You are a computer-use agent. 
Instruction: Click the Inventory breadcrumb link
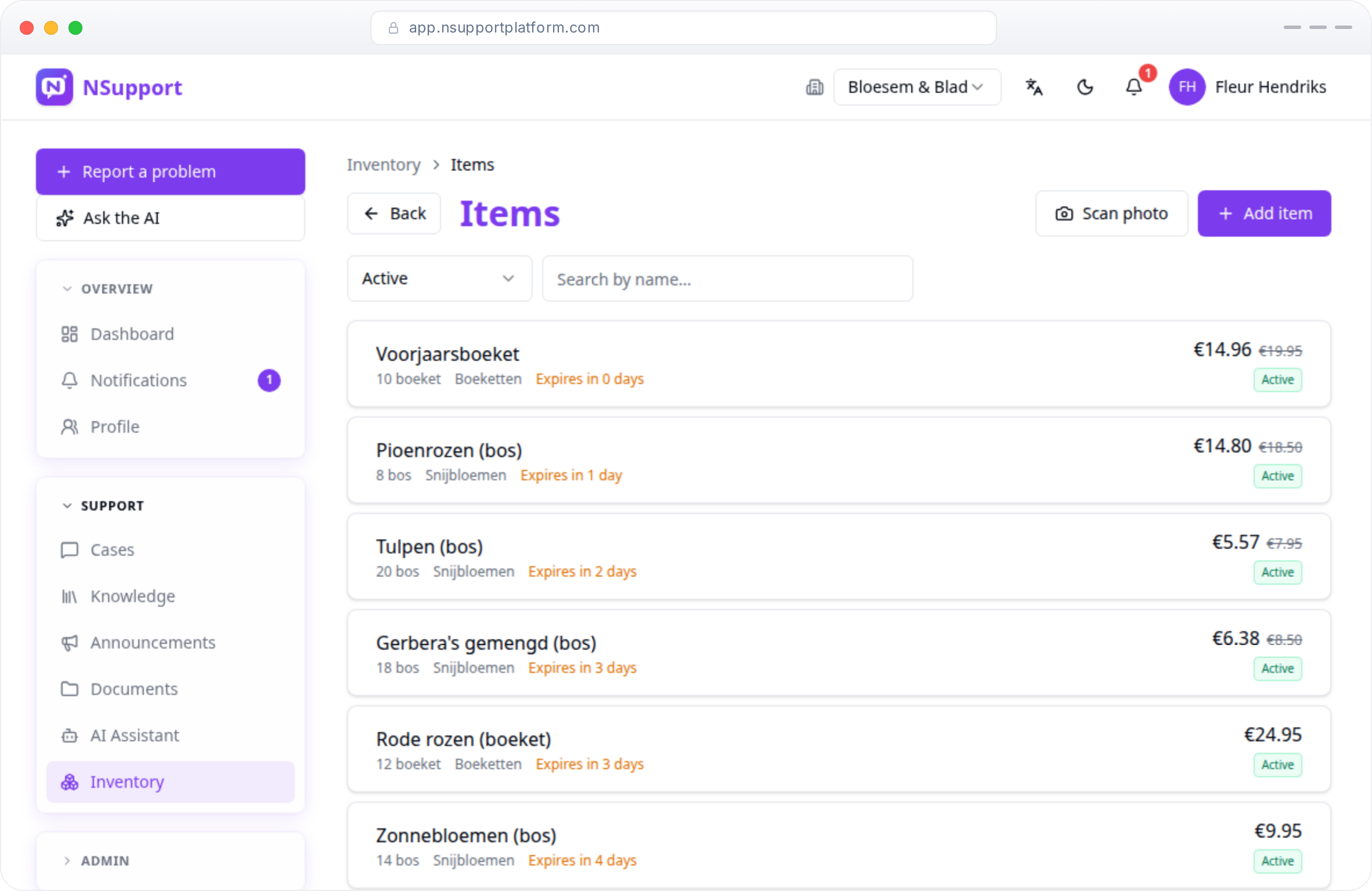pyautogui.click(x=384, y=165)
